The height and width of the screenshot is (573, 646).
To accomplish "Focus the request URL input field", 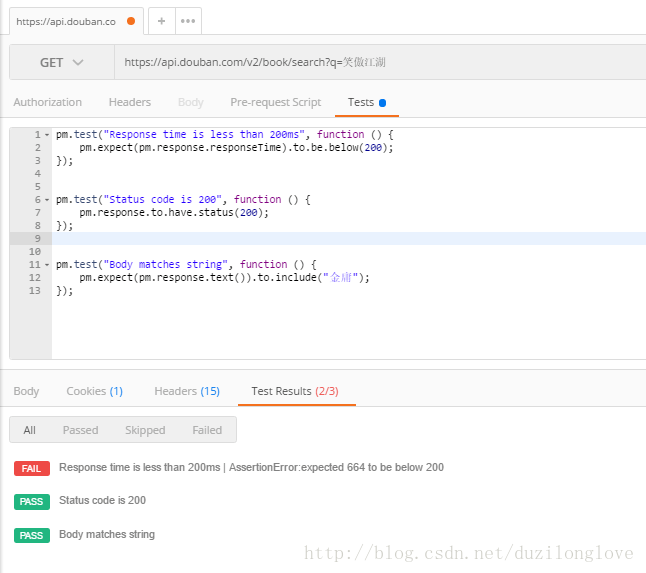I will tap(380, 62).
